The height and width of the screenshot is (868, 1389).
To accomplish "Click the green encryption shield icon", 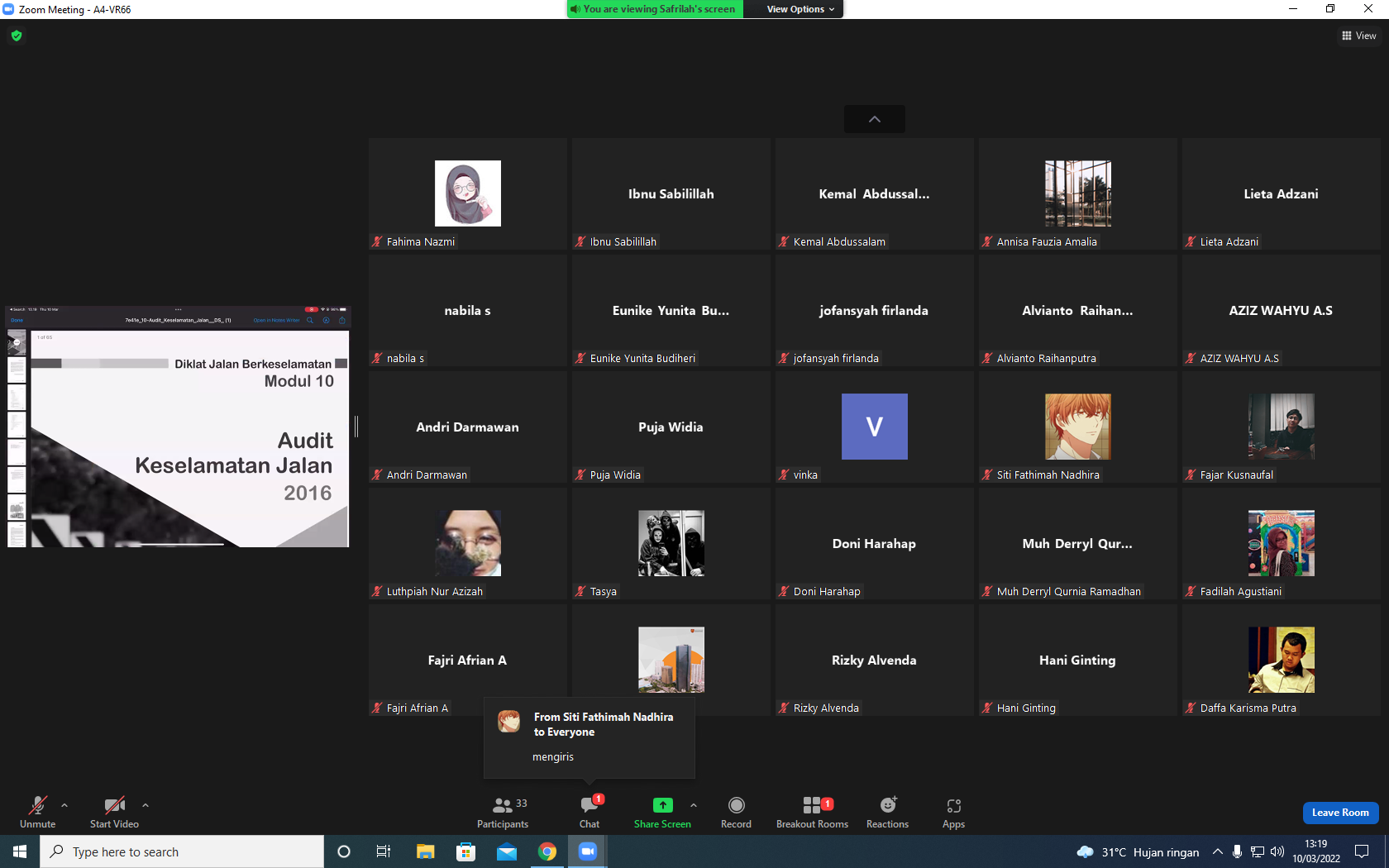I will coord(17,36).
